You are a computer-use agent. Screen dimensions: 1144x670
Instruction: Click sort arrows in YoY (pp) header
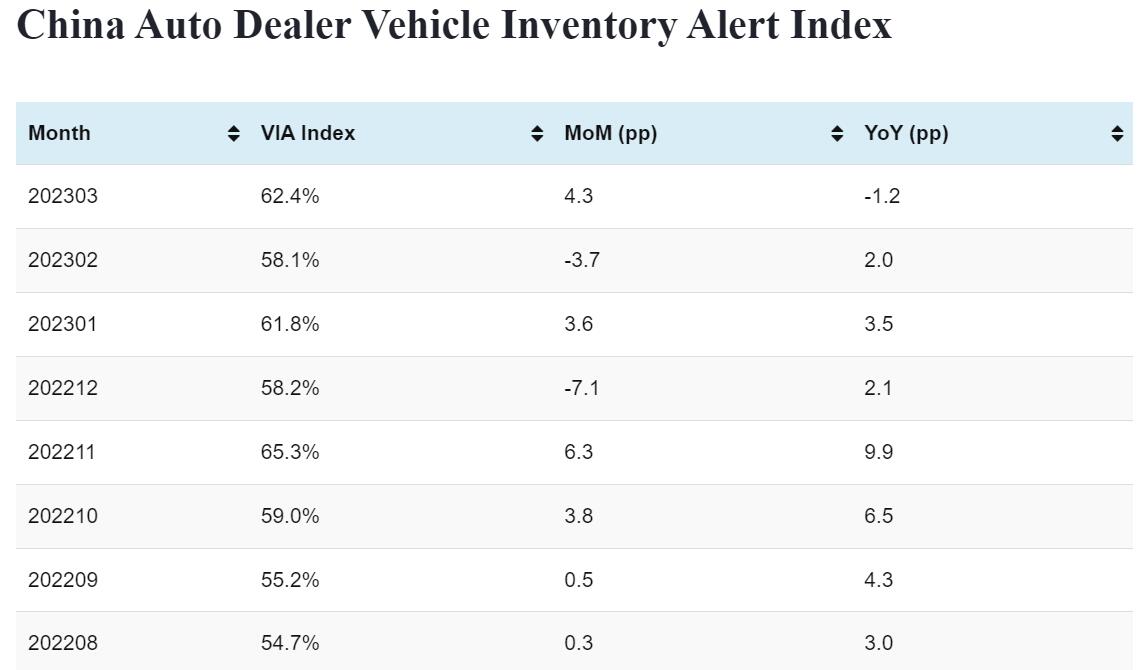point(1117,134)
